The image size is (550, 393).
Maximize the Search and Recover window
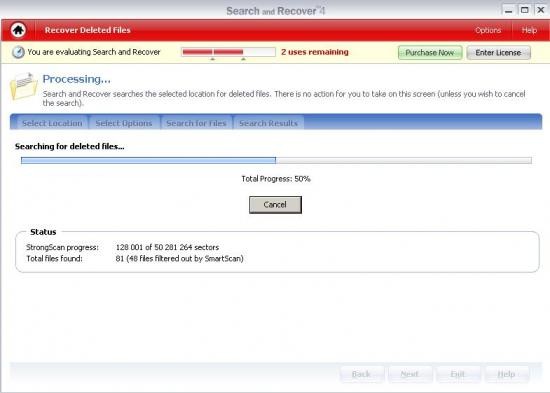(525, 10)
